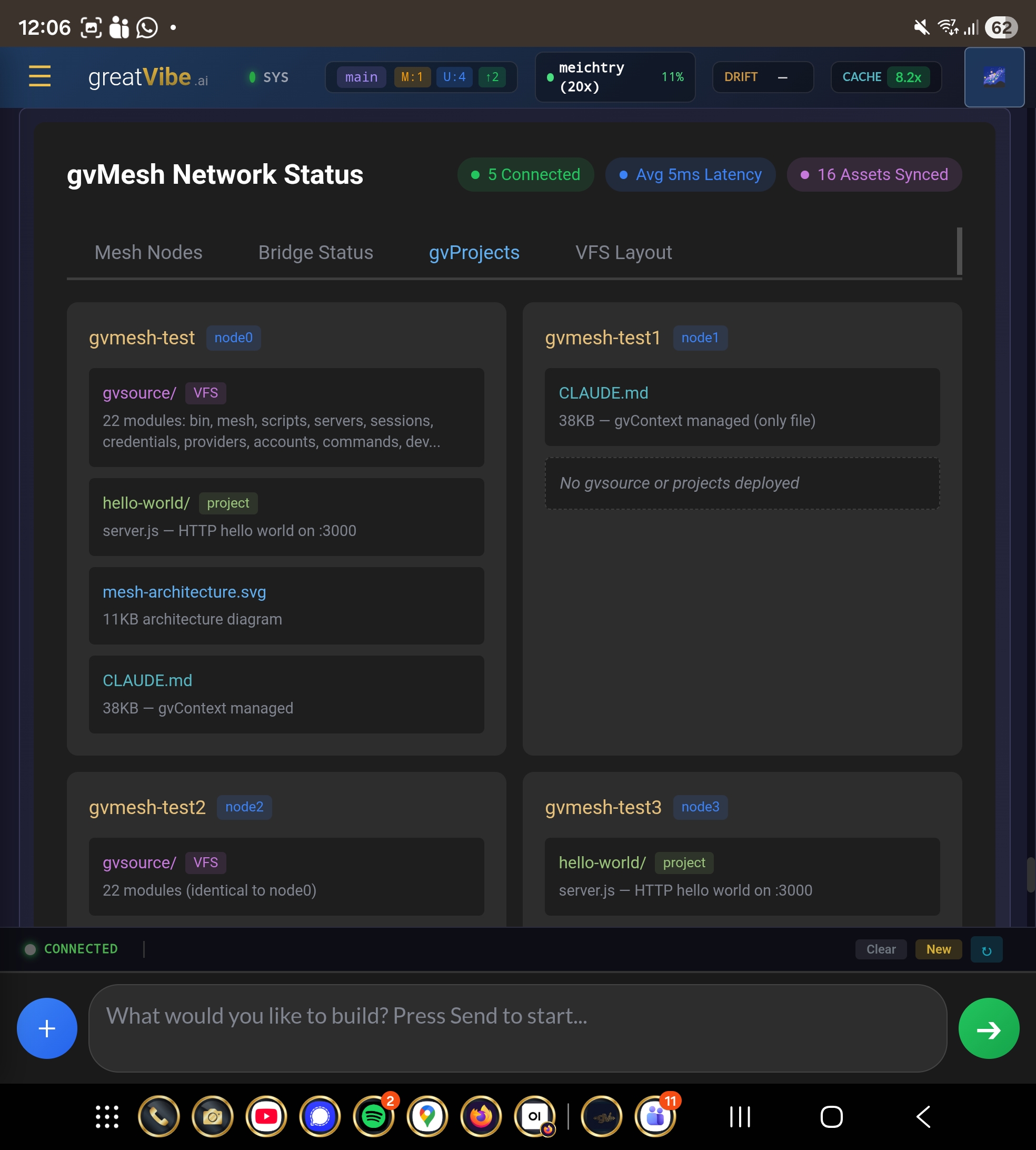Open CLAUDE.md on gvmesh-test1
The width and height of the screenshot is (1036, 1150).
click(604, 392)
